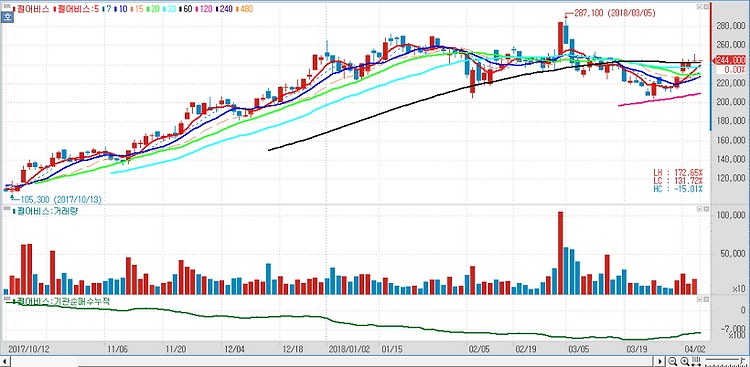Click the 01/15 date axis label
This screenshot has height=367, width=750.
click(x=391, y=349)
